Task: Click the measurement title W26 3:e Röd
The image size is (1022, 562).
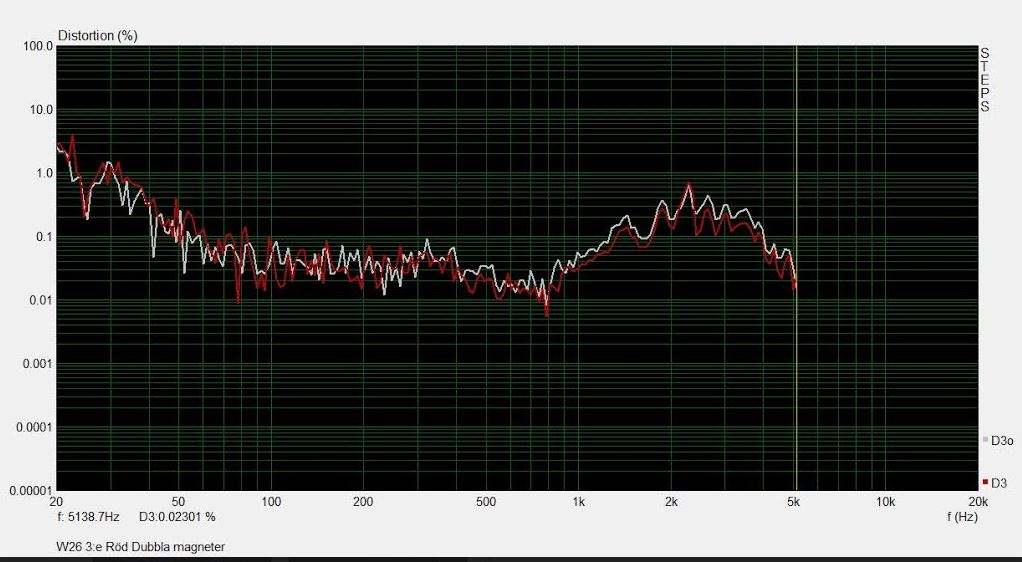Action: 141,547
